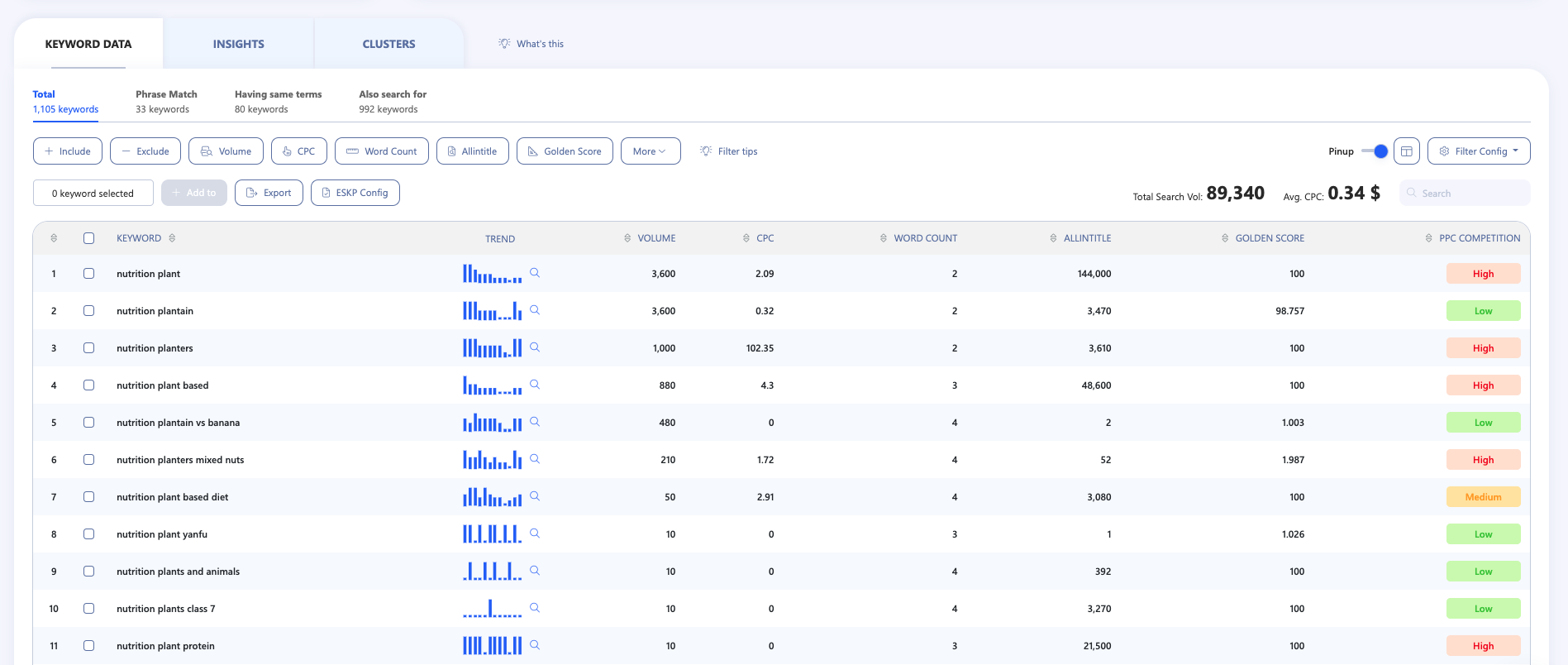Sort by Keyword column arrows
The width and height of the screenshot is (1568, 665).
point(172,238)
